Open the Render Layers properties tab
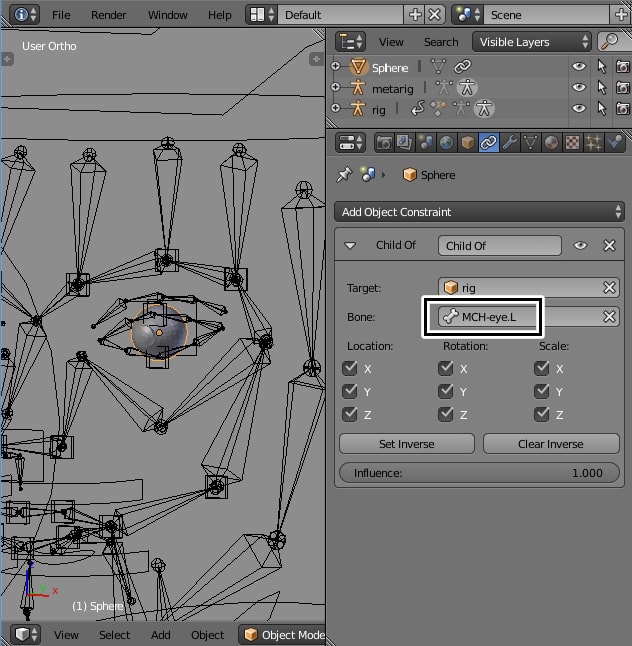Viewport: 632px width, 646px height. tap(405, 143)
